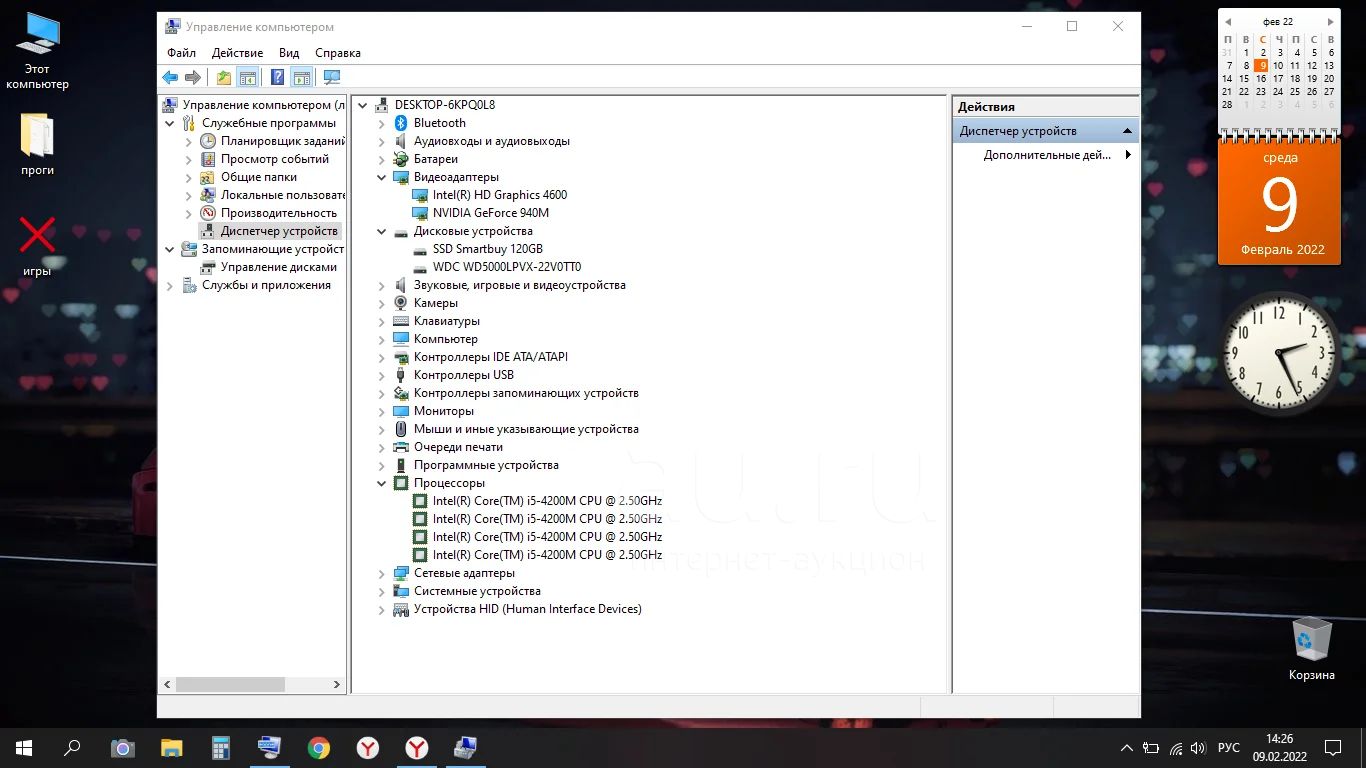This screenshot has width=1366, height=768.
Task: Collapse the Запоминающие устройства node
Action: coord(170,249)
